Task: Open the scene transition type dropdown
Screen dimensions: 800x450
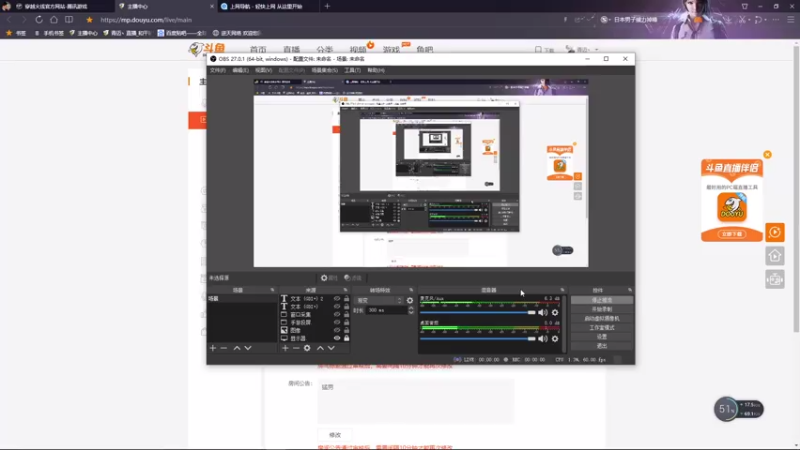Action: pyautogui.click(x=379, y=301)
